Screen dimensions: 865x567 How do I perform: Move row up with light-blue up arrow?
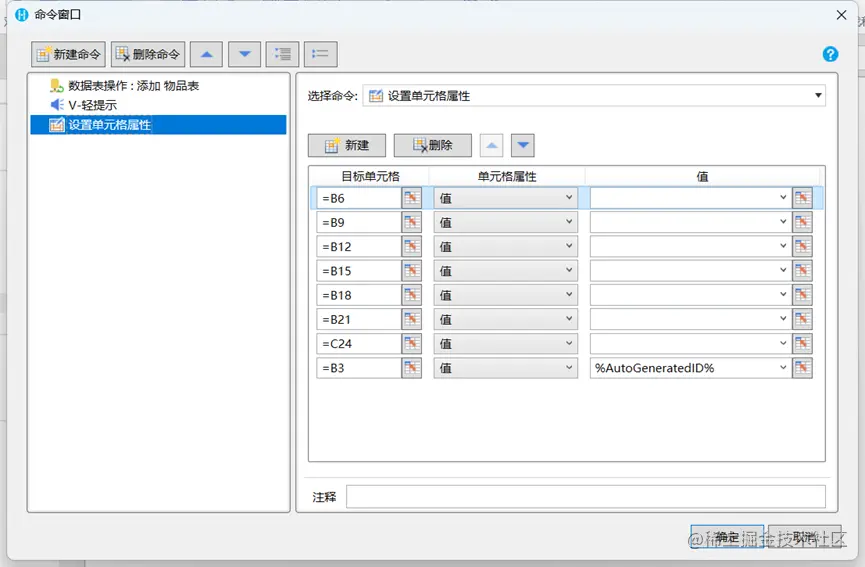[492, 146]
